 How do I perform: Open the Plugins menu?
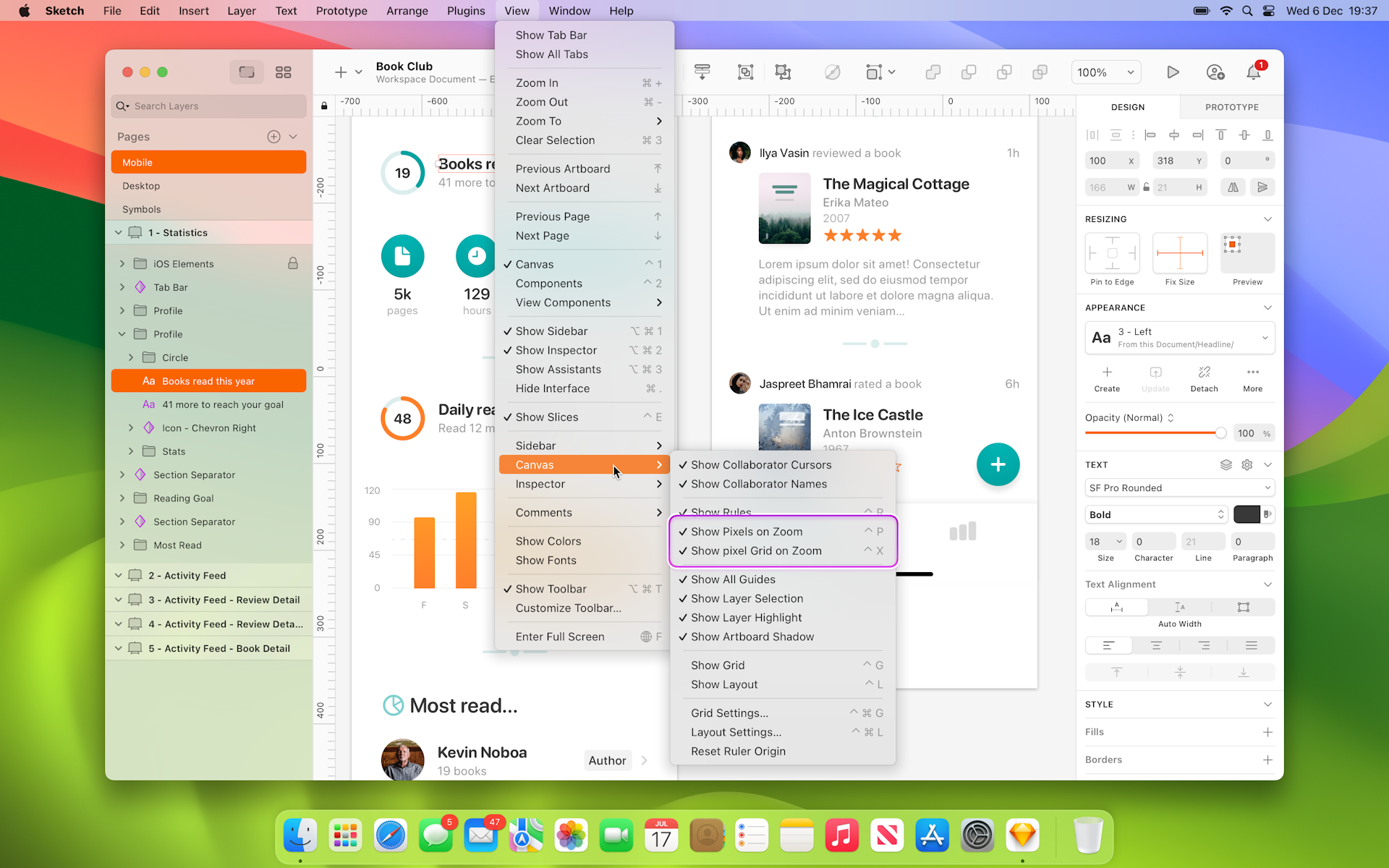[x=466, y=11]
